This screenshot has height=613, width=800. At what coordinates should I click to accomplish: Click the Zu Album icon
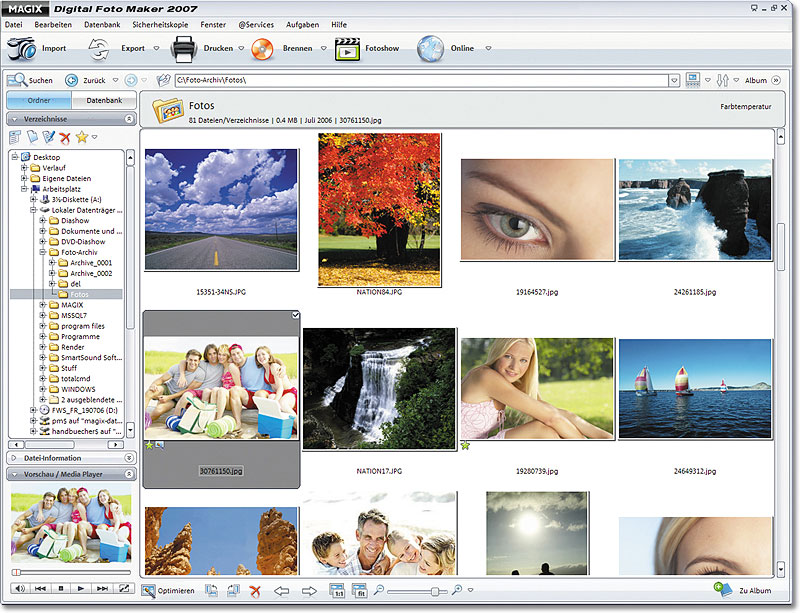723,590
